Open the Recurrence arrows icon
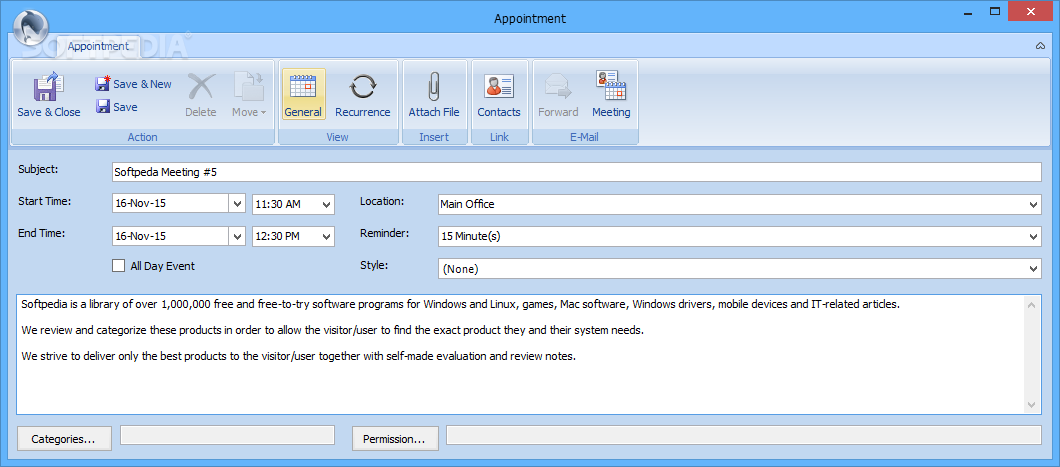The height and width of the screenshot is (467, 1060). [x=363, y=88]
